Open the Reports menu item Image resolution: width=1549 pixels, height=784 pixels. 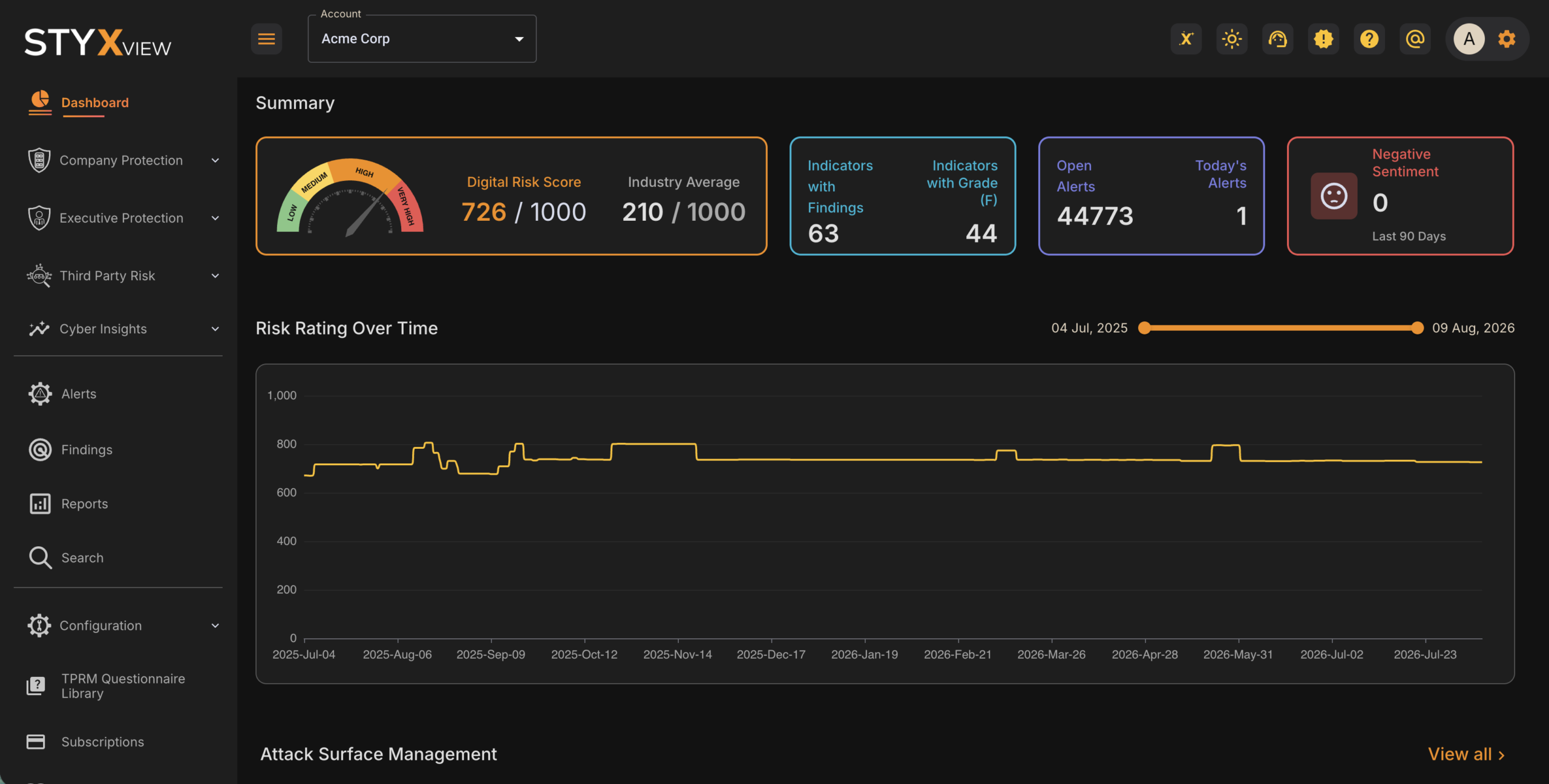(x=85, y=504)
